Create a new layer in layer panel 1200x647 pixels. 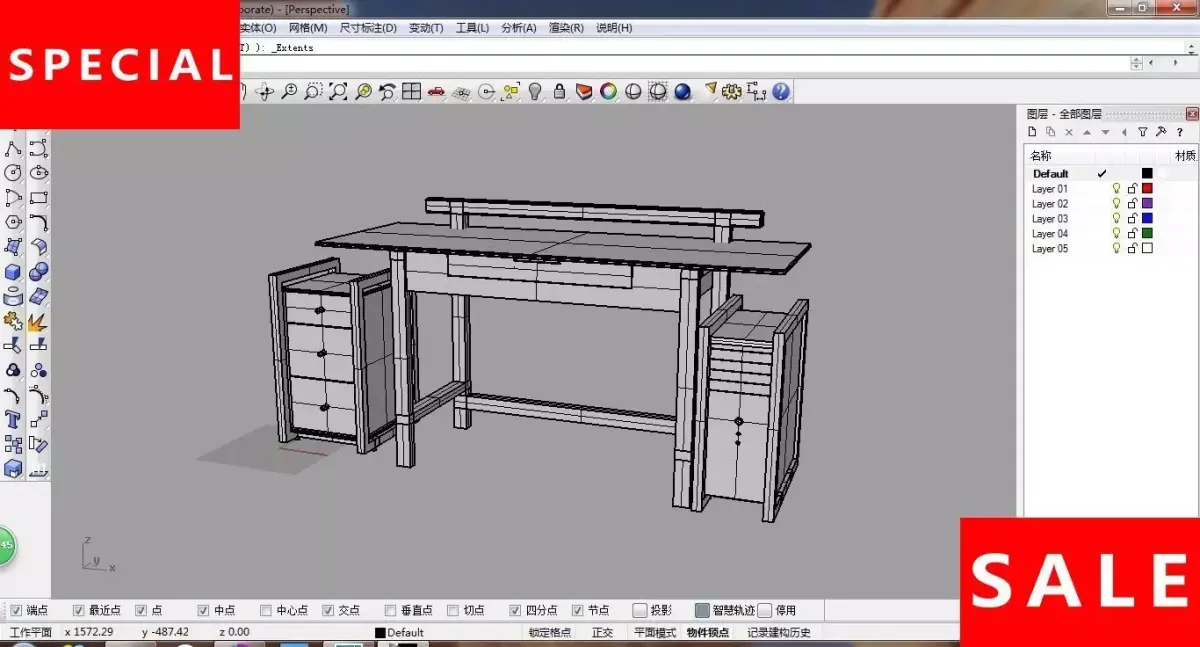(x=1033, y=132)
